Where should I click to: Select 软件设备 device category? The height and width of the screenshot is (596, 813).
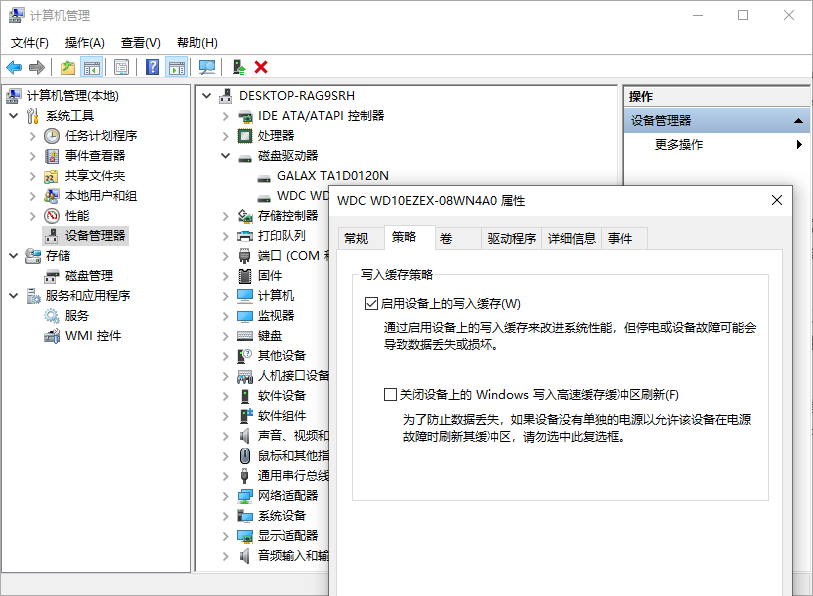tap(282, 395)
